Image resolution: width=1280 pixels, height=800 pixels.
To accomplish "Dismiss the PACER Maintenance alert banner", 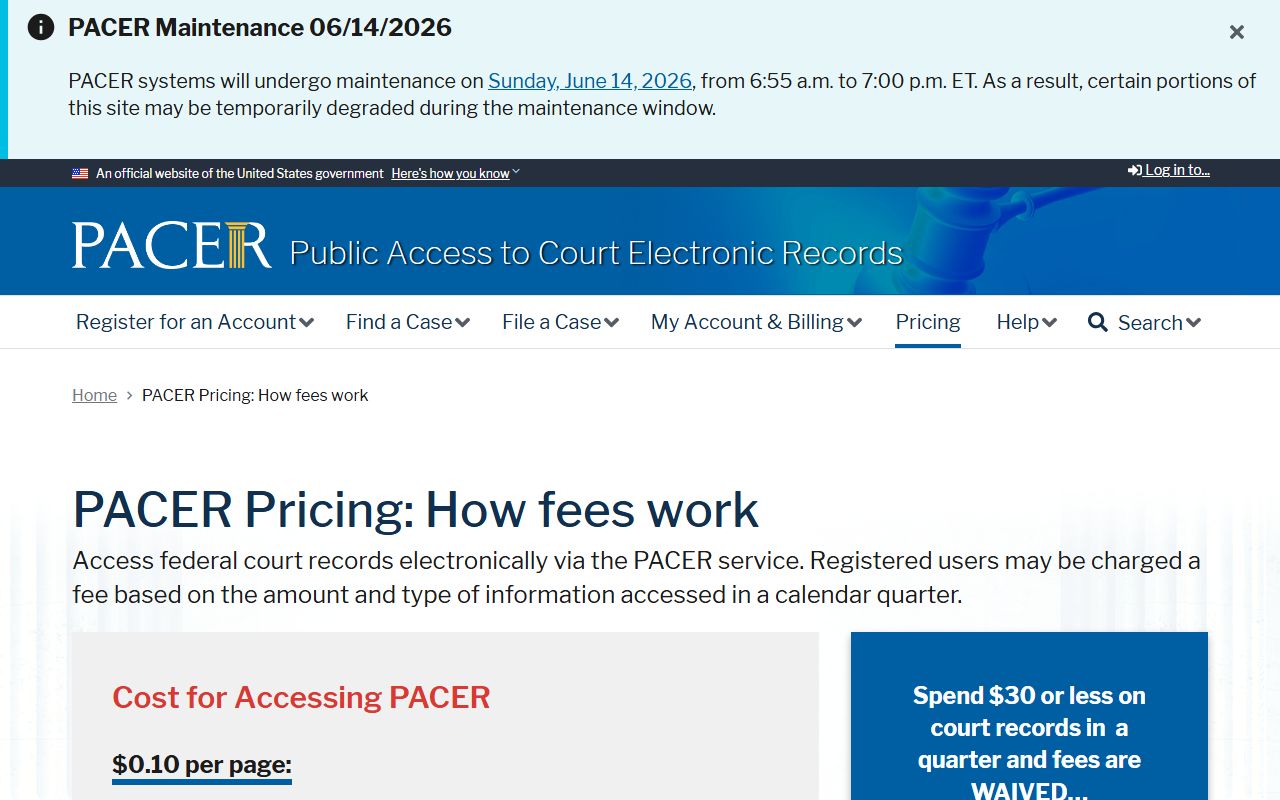I will [1237, 32].
